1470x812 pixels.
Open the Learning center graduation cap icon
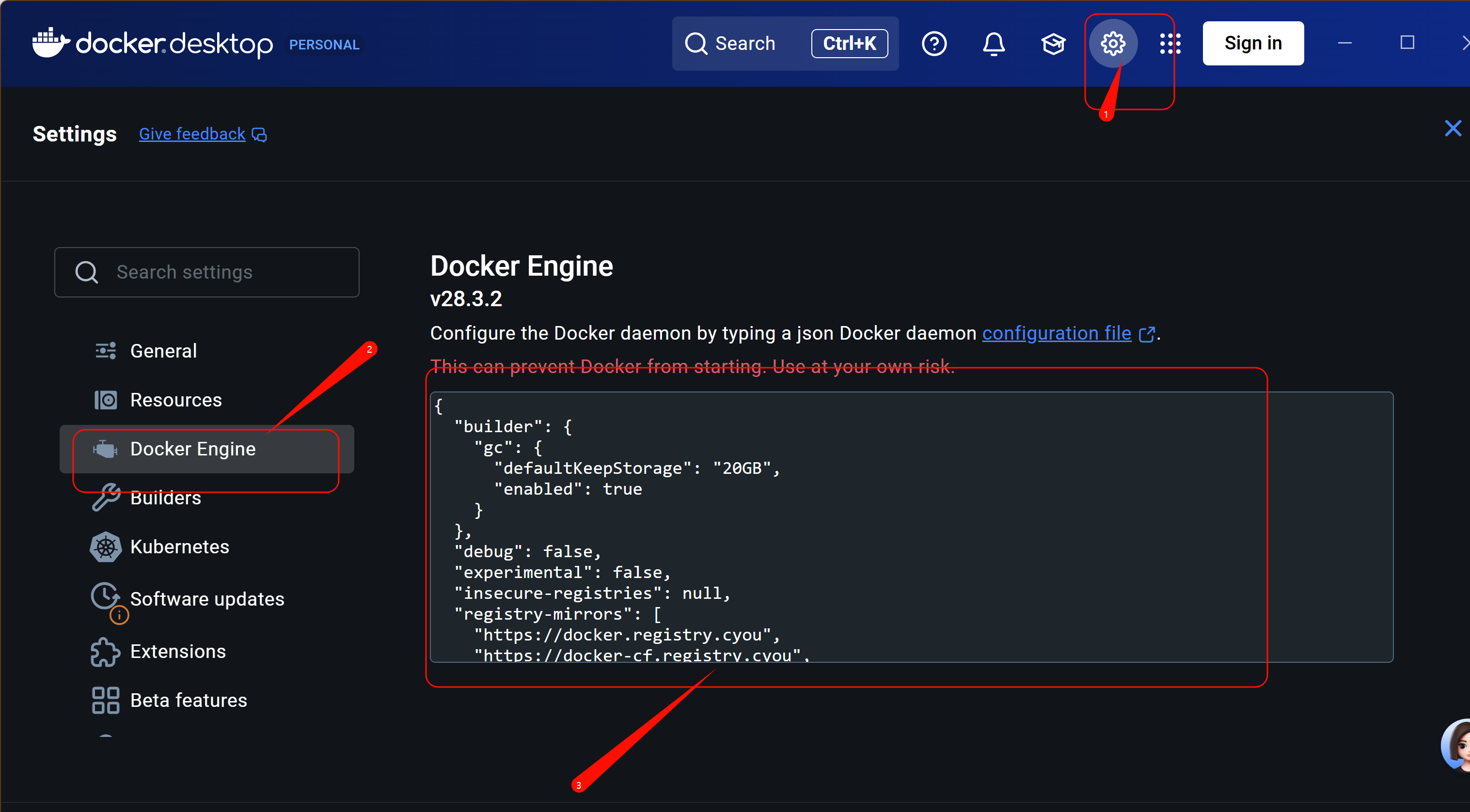tap(1053, 44)
